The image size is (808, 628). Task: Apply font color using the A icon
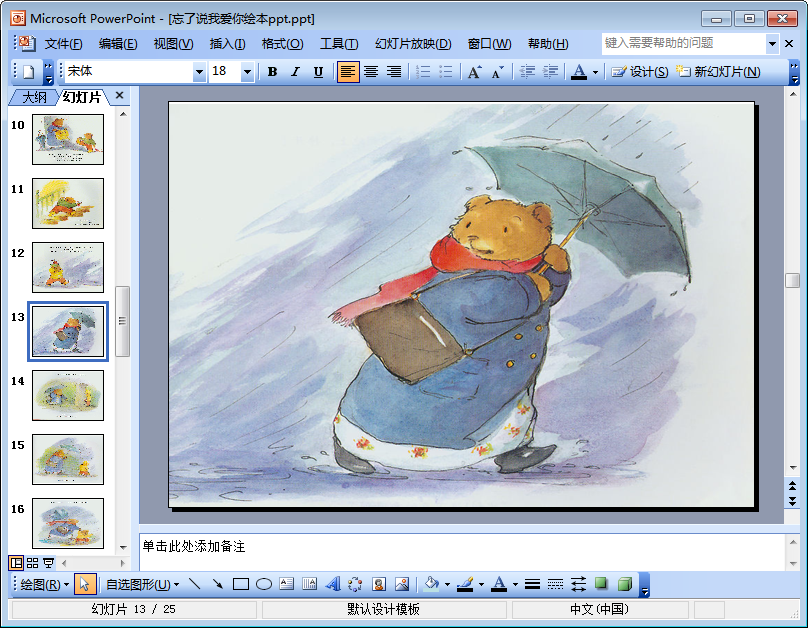coord(579,72)
